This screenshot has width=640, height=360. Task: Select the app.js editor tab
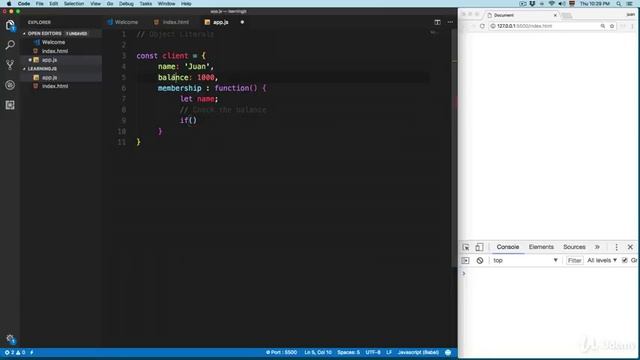coord(217,22)
